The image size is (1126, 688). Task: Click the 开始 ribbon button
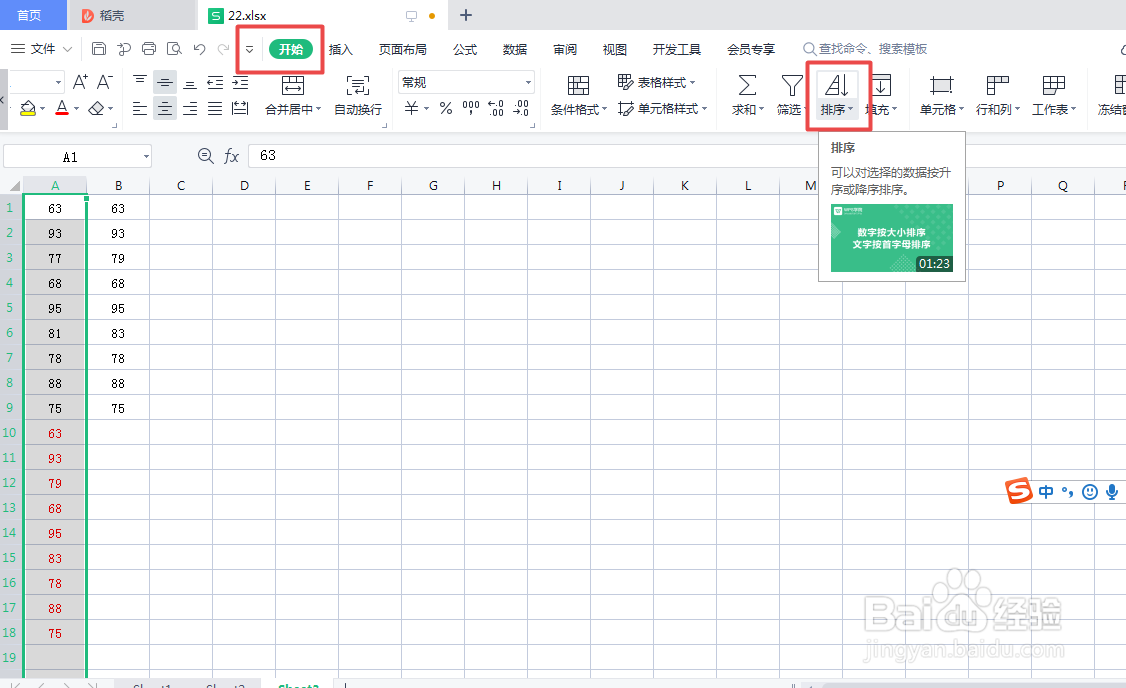291,48
